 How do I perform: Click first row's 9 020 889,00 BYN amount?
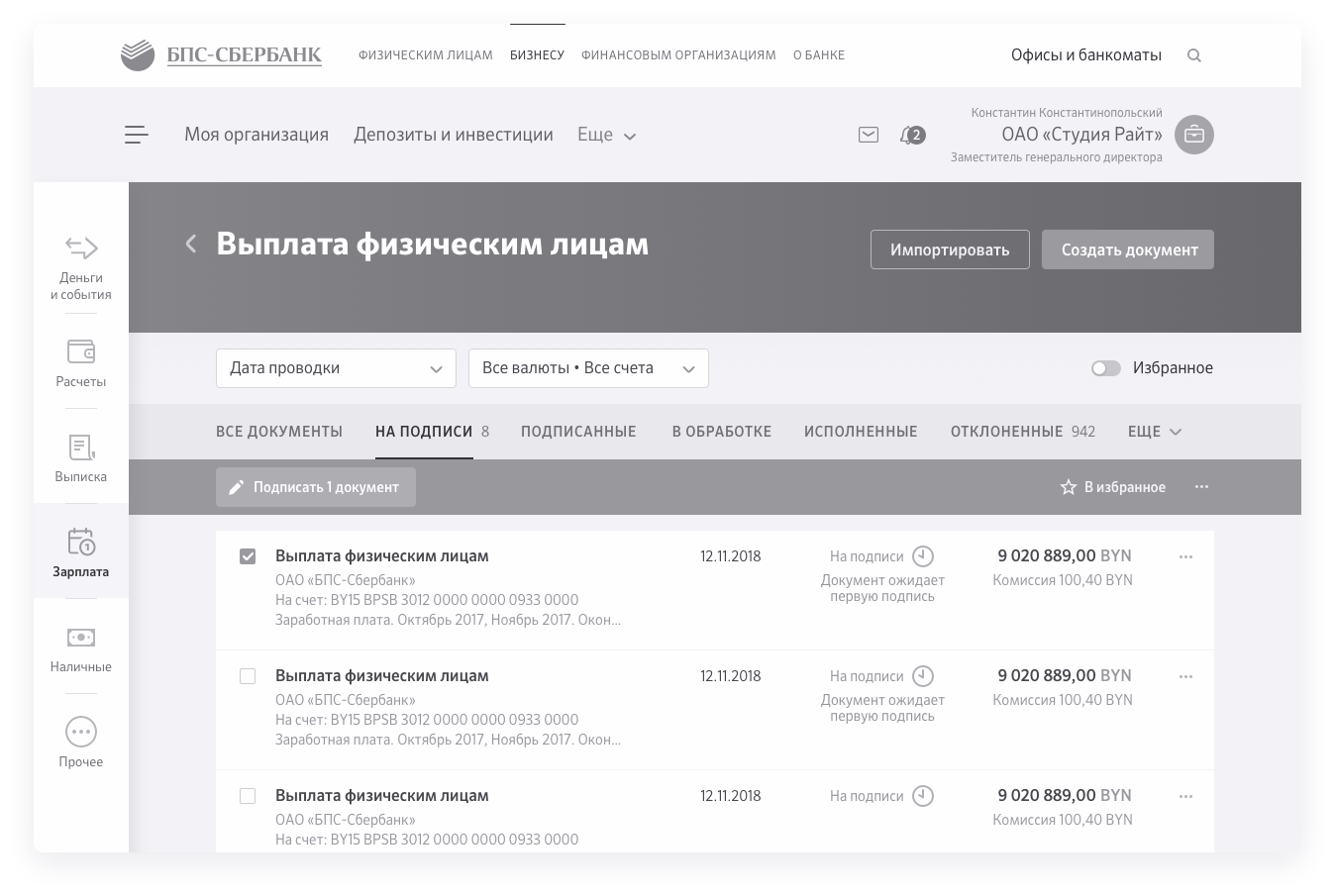coord(1065,556)
